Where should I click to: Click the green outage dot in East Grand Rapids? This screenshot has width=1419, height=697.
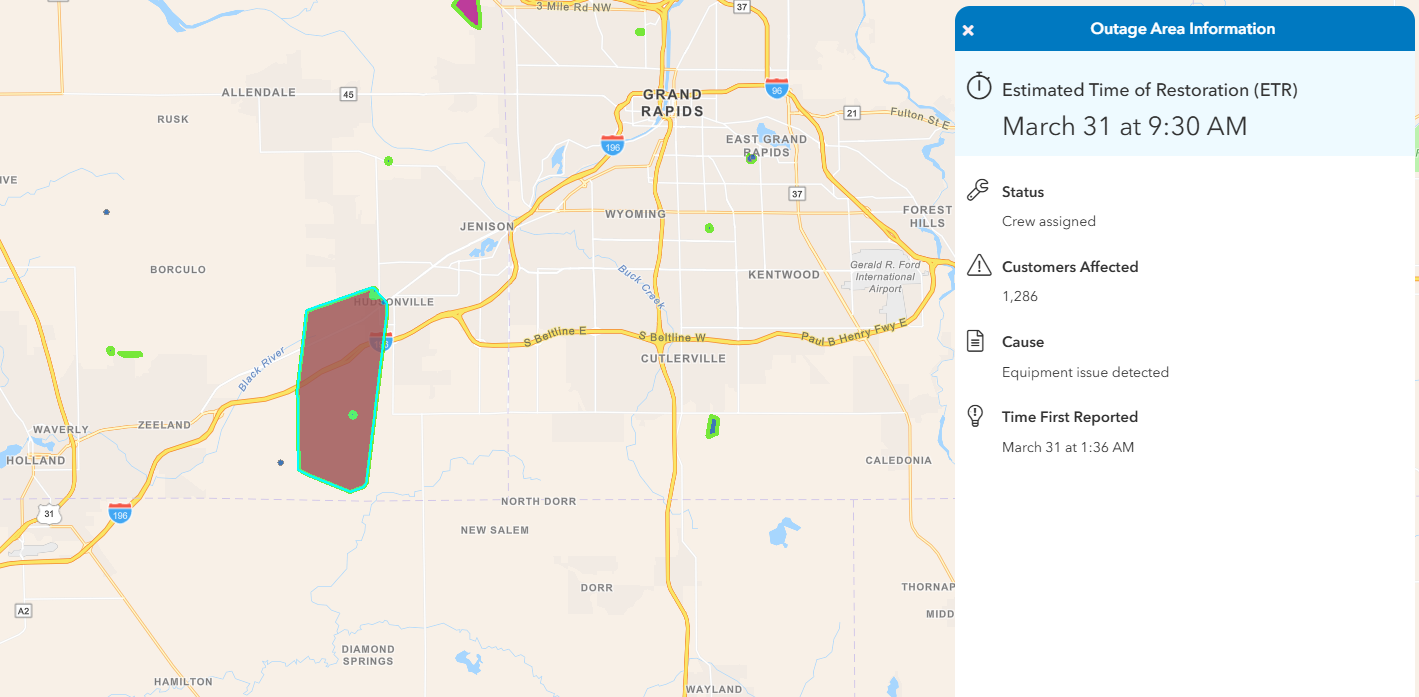tap(752, 159)
